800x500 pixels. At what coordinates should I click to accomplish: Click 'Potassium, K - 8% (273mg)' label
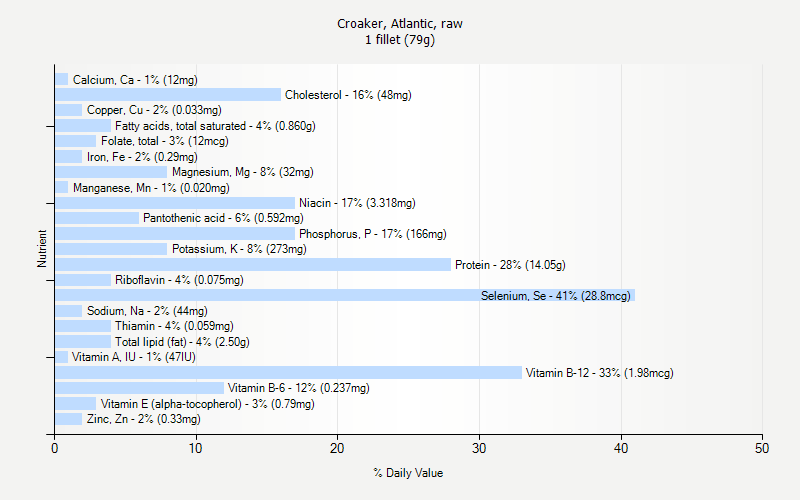point(239,249)
